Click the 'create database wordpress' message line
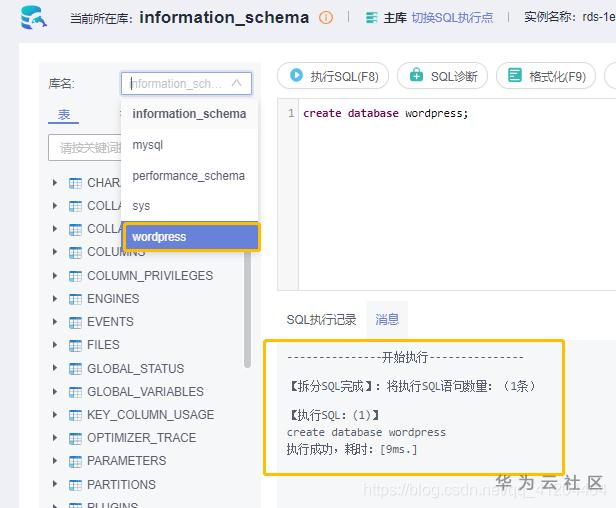The image size is (616, 508). point(366,433)
